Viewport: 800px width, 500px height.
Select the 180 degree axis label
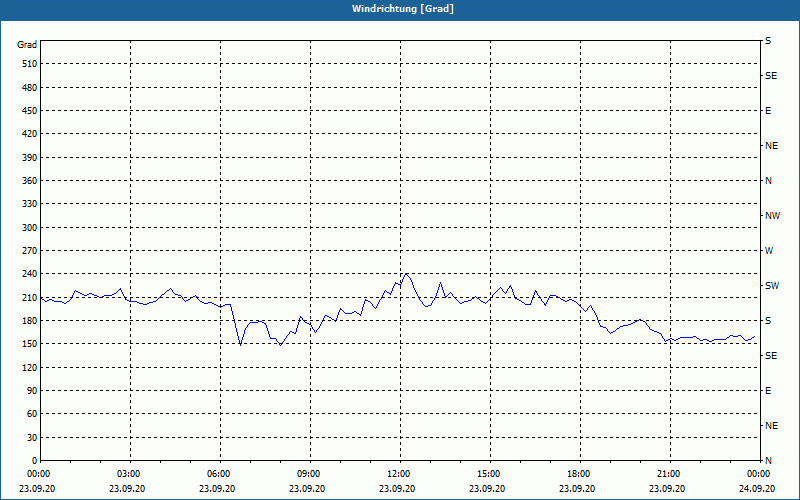[30, 321]
